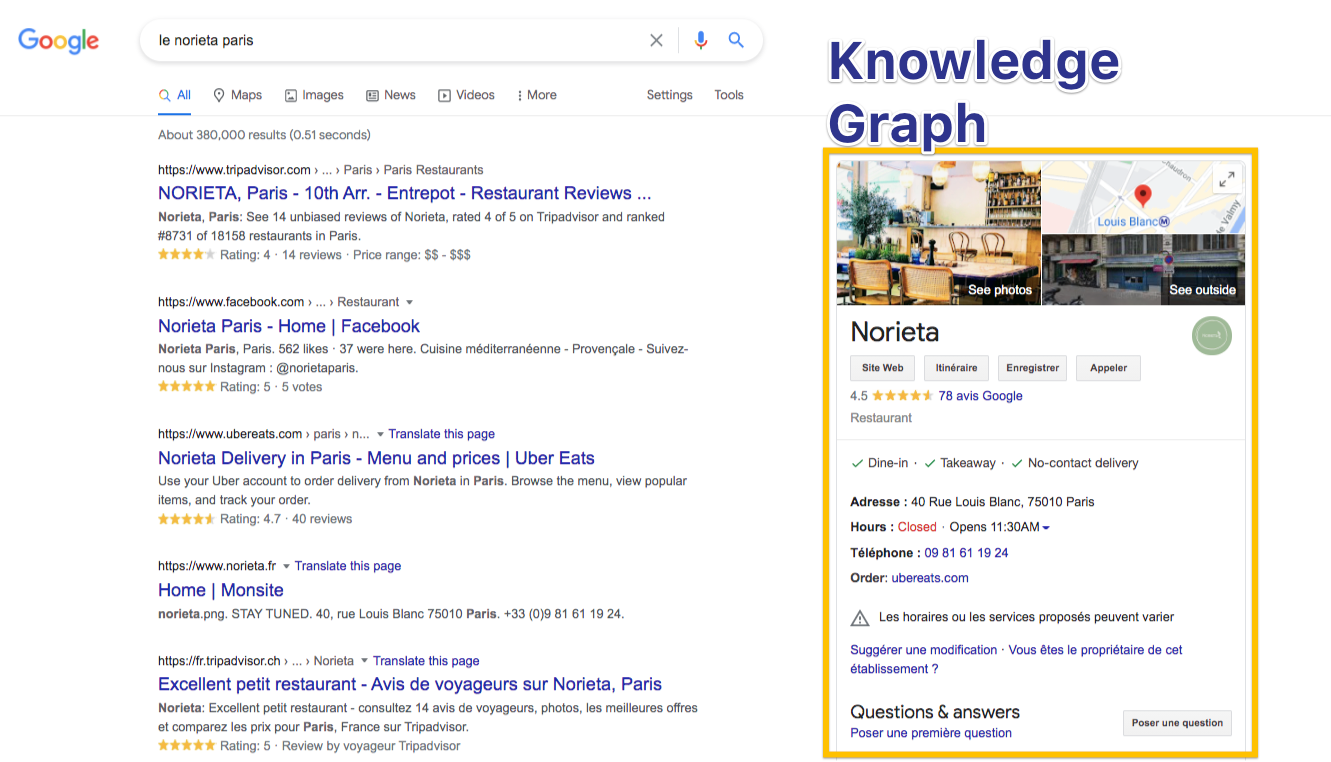Click the Google logo
Viewport: 1331px width, 762px height.
click(x=59, y=41)
